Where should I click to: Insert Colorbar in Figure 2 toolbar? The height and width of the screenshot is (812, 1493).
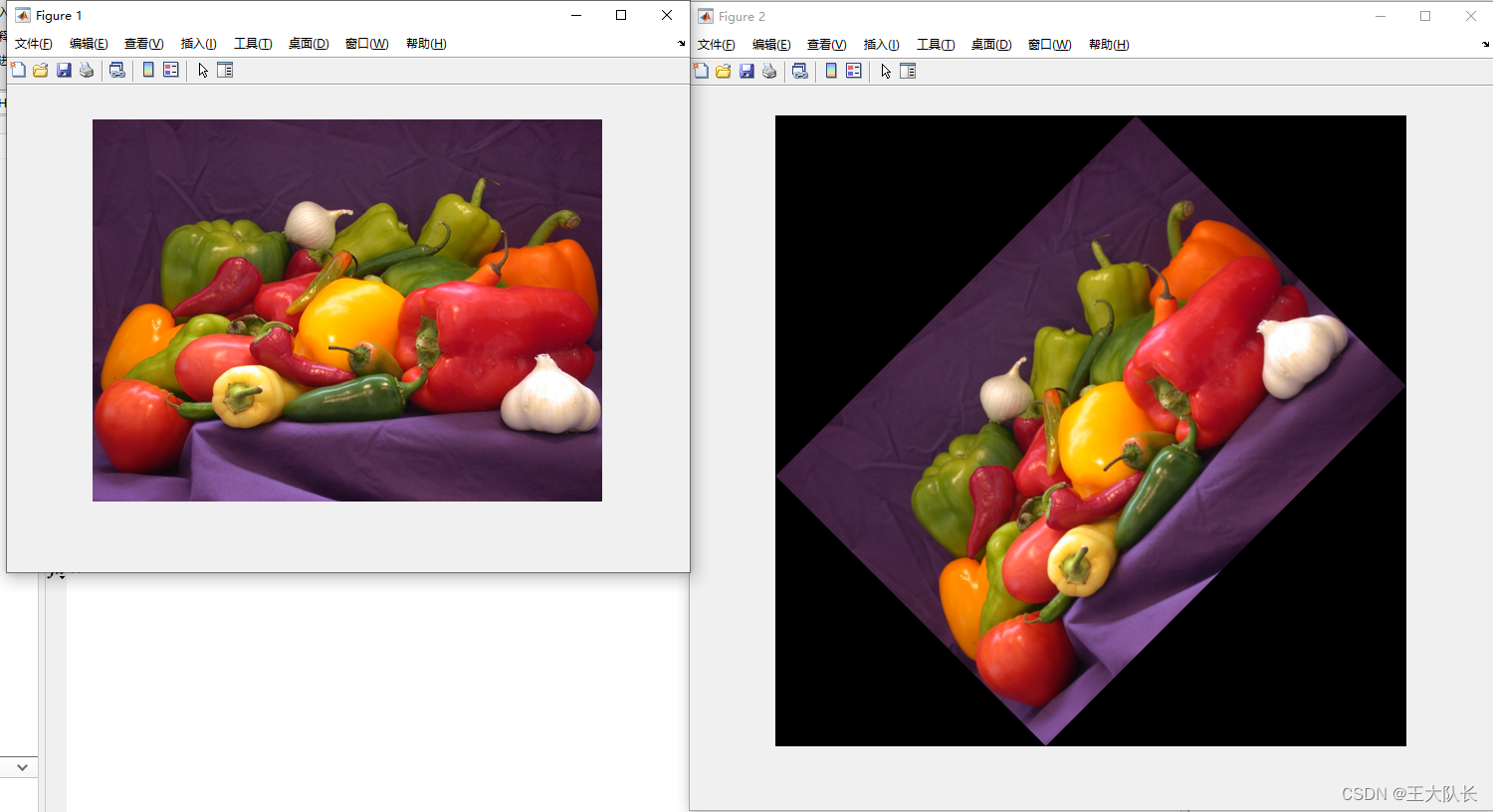[x=831, y=71]
